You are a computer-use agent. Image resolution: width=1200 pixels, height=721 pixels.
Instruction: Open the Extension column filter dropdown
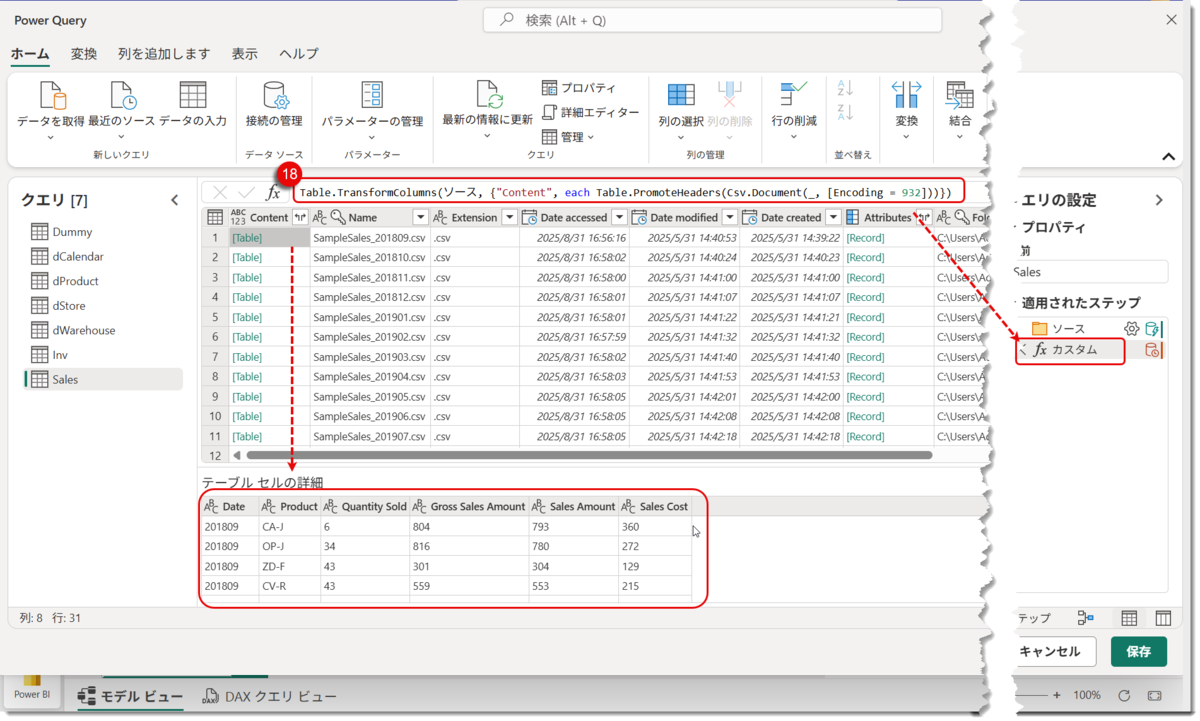(509, 217)
